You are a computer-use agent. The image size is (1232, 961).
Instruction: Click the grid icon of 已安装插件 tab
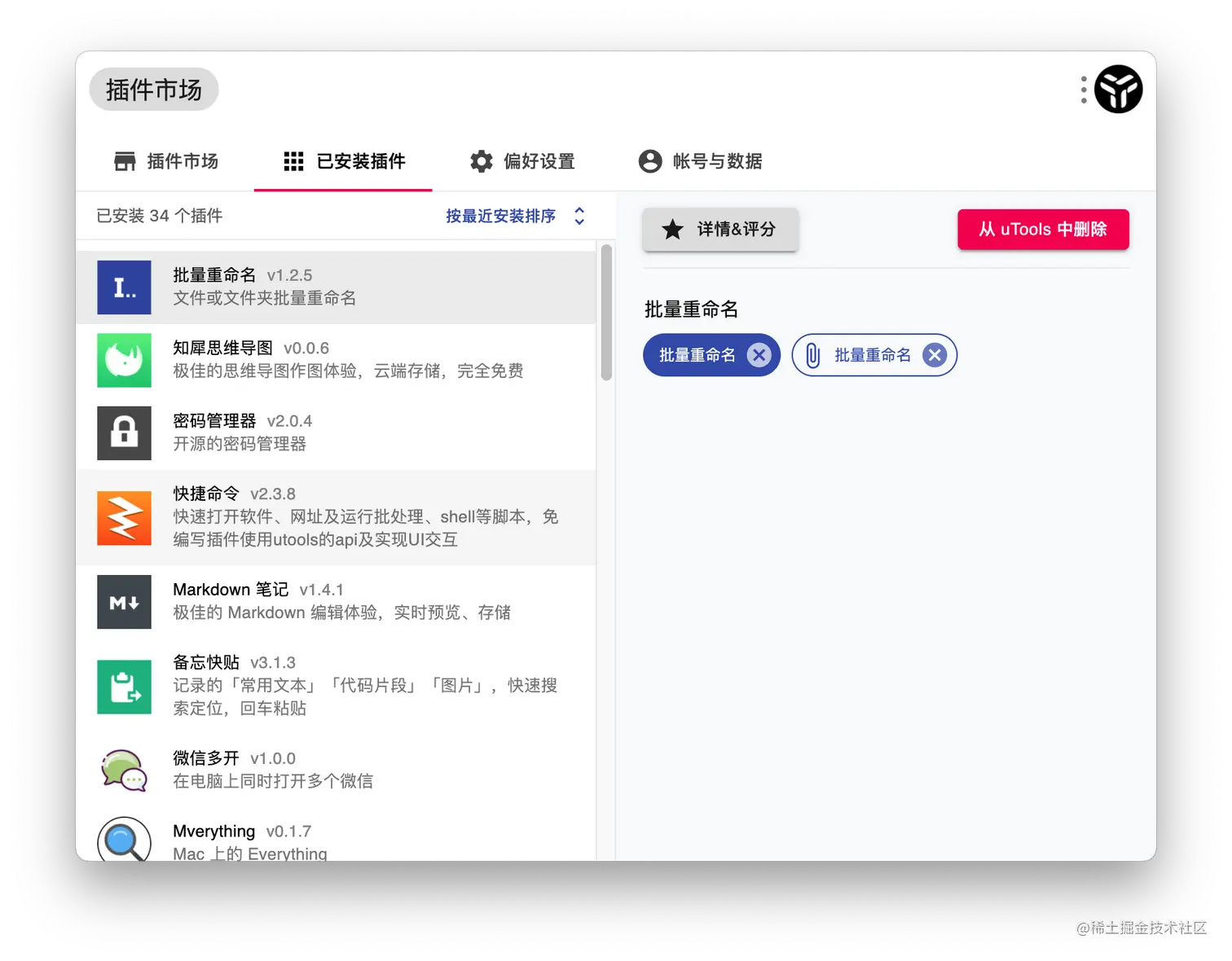[x=293, y=161]
